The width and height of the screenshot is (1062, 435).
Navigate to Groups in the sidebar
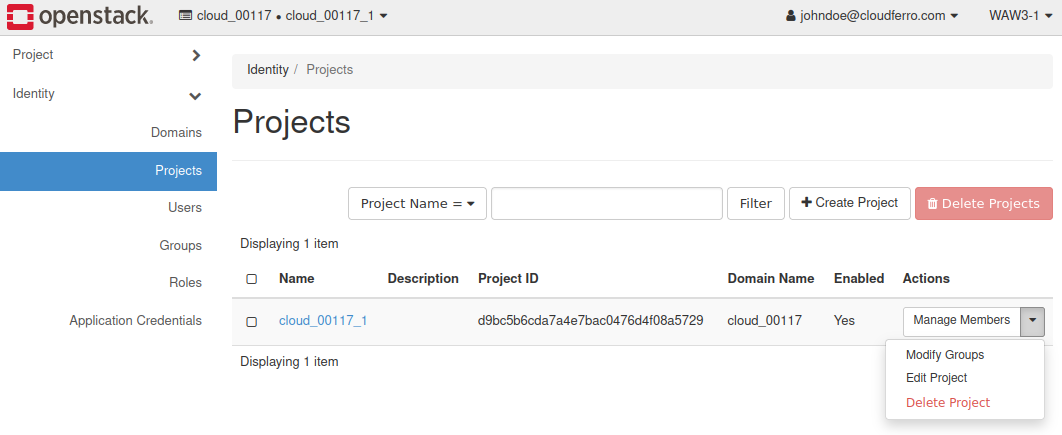pos(180,245)
